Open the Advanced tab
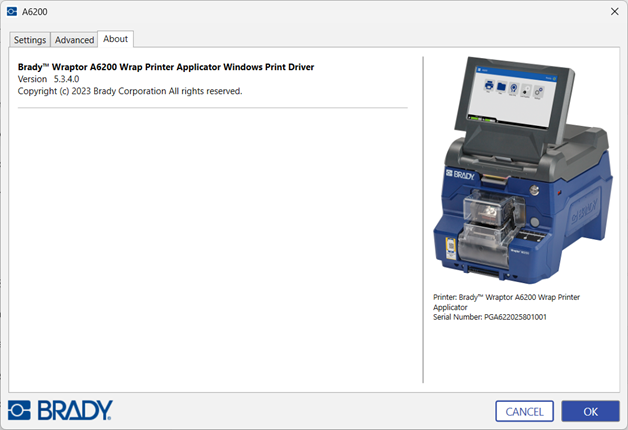Image resolution: width=628 pixels, height=430 pixels. (74, 40)
